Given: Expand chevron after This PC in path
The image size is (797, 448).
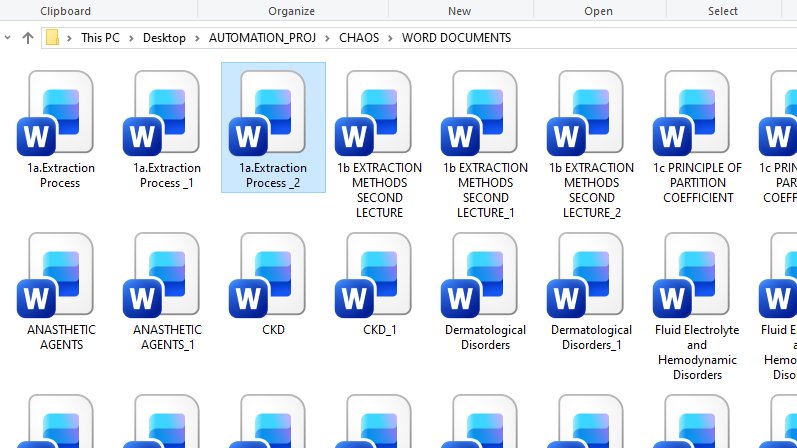Looking at the screenshot, I should click(131, 38).
